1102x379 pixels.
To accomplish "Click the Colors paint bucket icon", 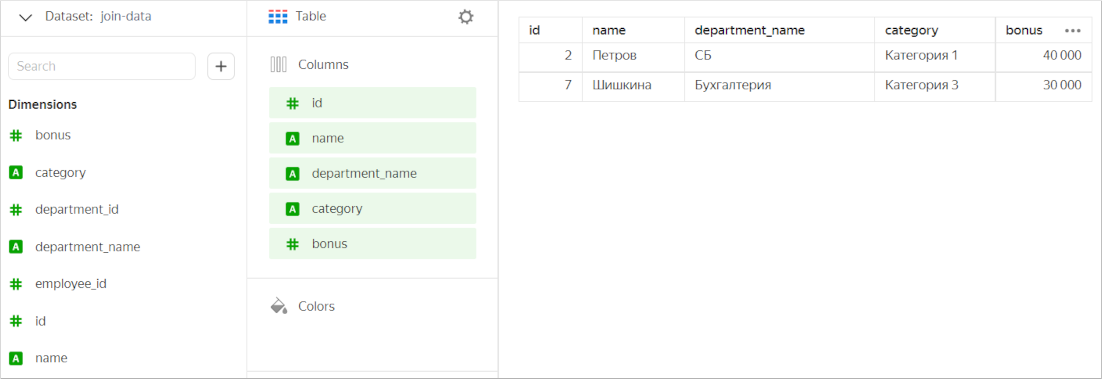I will 279,306.
